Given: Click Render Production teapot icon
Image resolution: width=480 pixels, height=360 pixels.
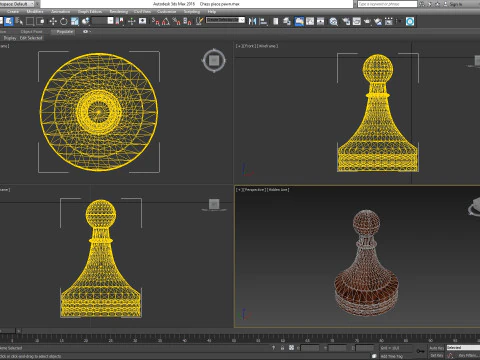Looking at the screenshot, I should (367, 21).
